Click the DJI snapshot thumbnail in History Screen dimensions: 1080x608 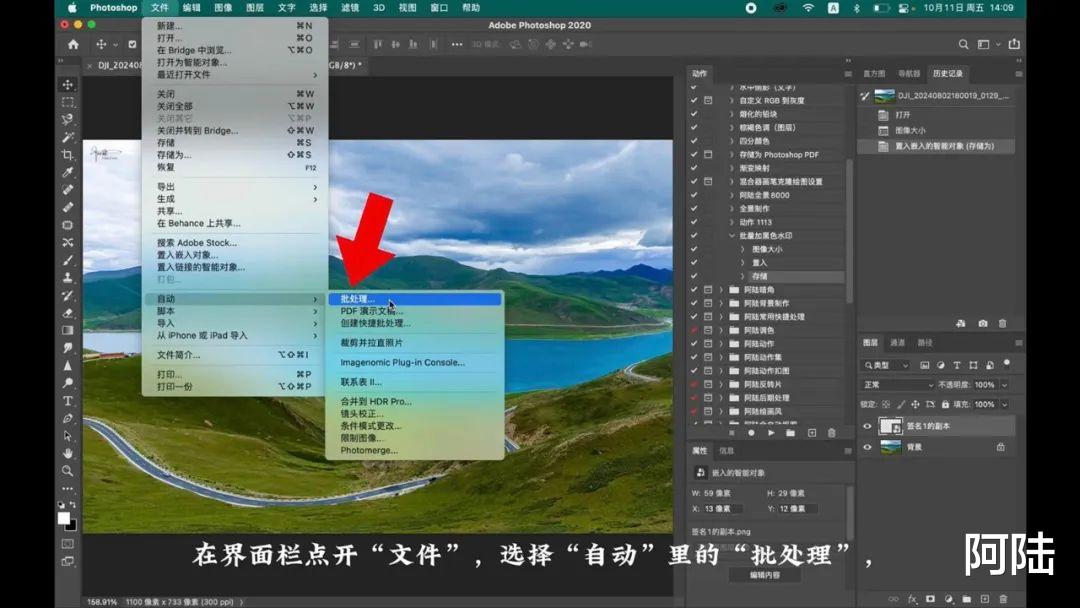coord(884,96)
